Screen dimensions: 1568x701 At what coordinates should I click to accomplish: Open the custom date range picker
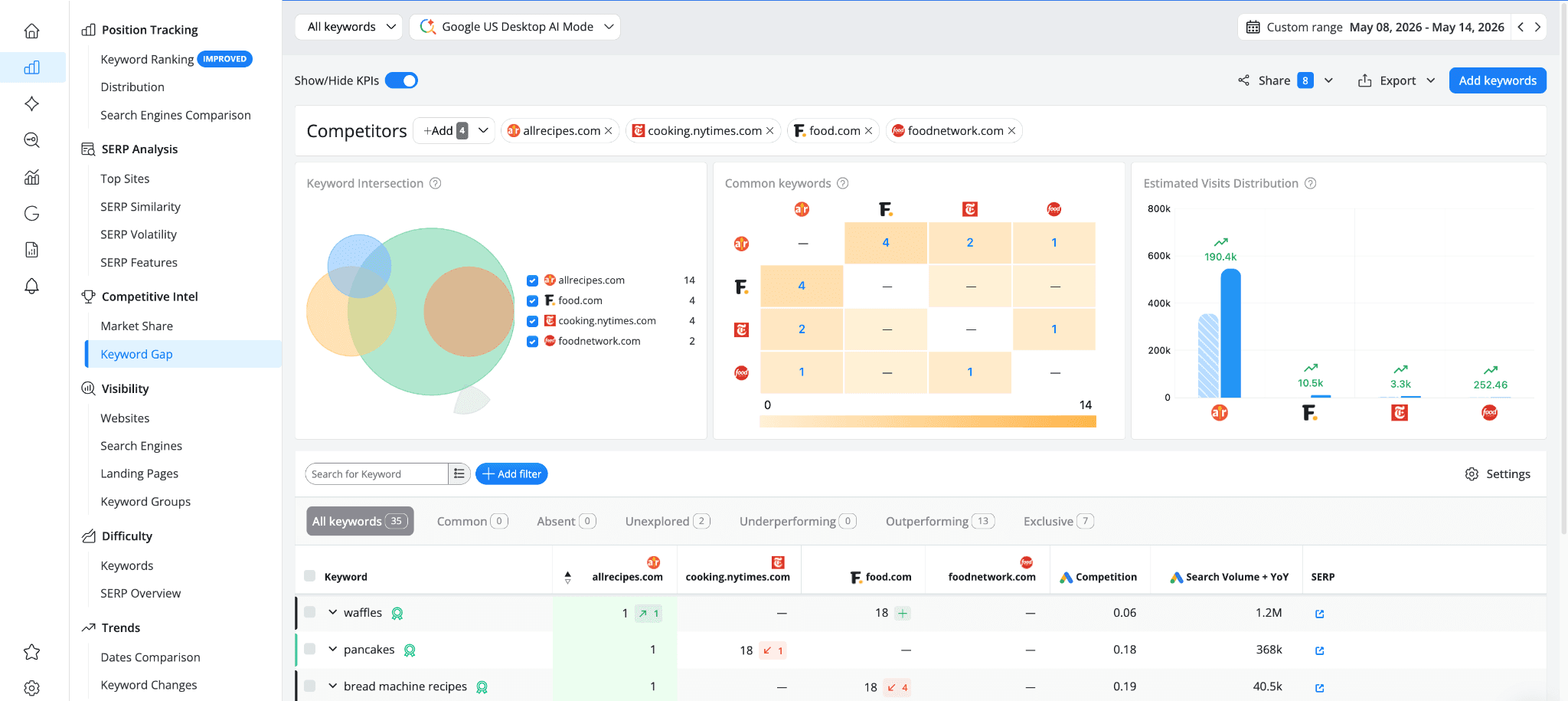tap(1374, 27)
